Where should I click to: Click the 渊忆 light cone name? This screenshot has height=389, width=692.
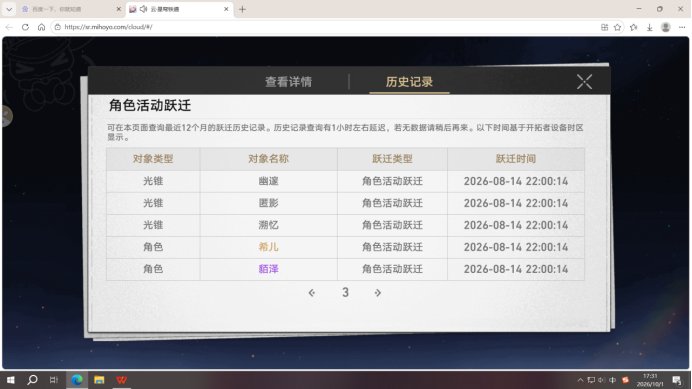268,225
